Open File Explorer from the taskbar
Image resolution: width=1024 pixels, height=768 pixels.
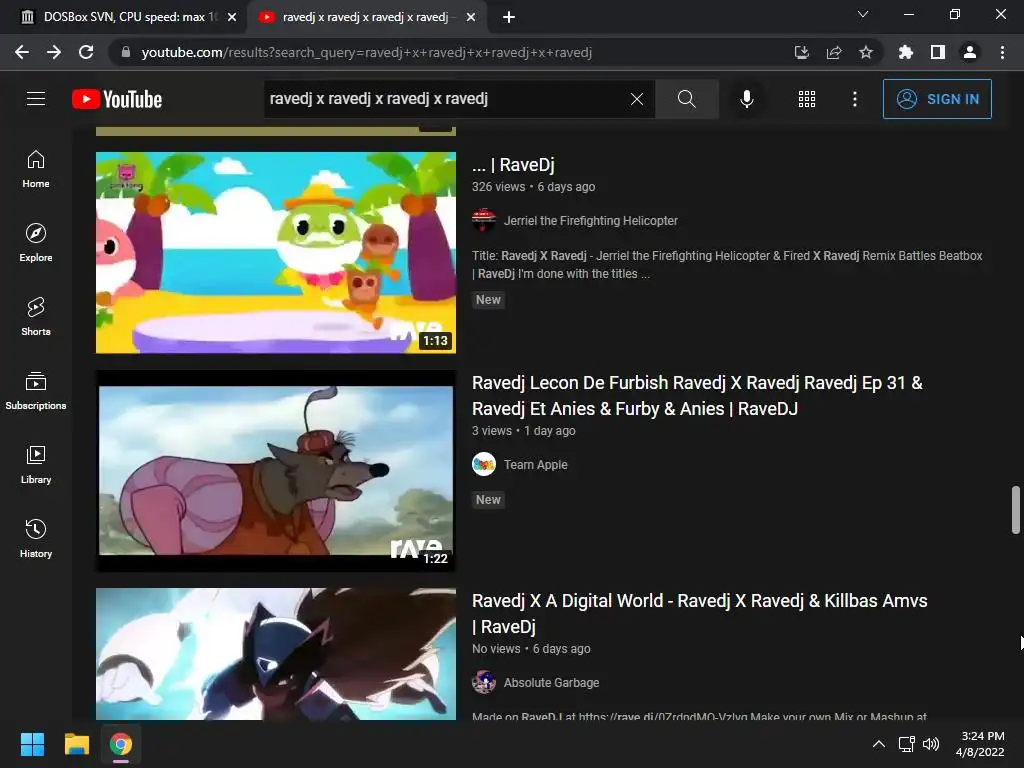click(x=76, y=744)
